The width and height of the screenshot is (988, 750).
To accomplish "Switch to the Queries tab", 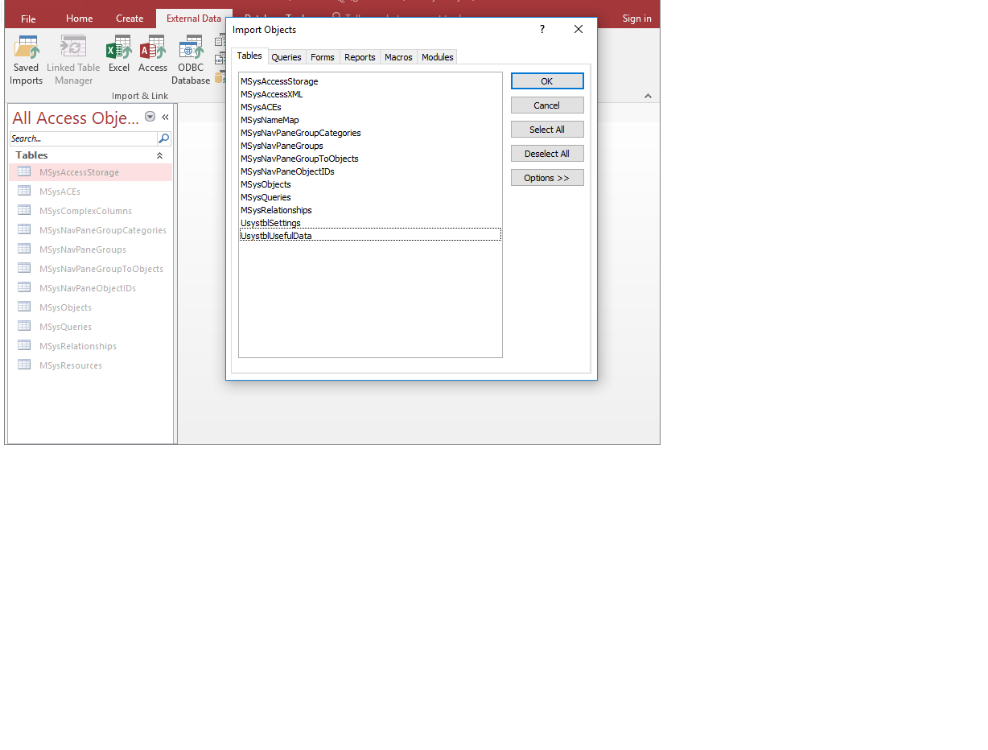I will tap(286, 57).
